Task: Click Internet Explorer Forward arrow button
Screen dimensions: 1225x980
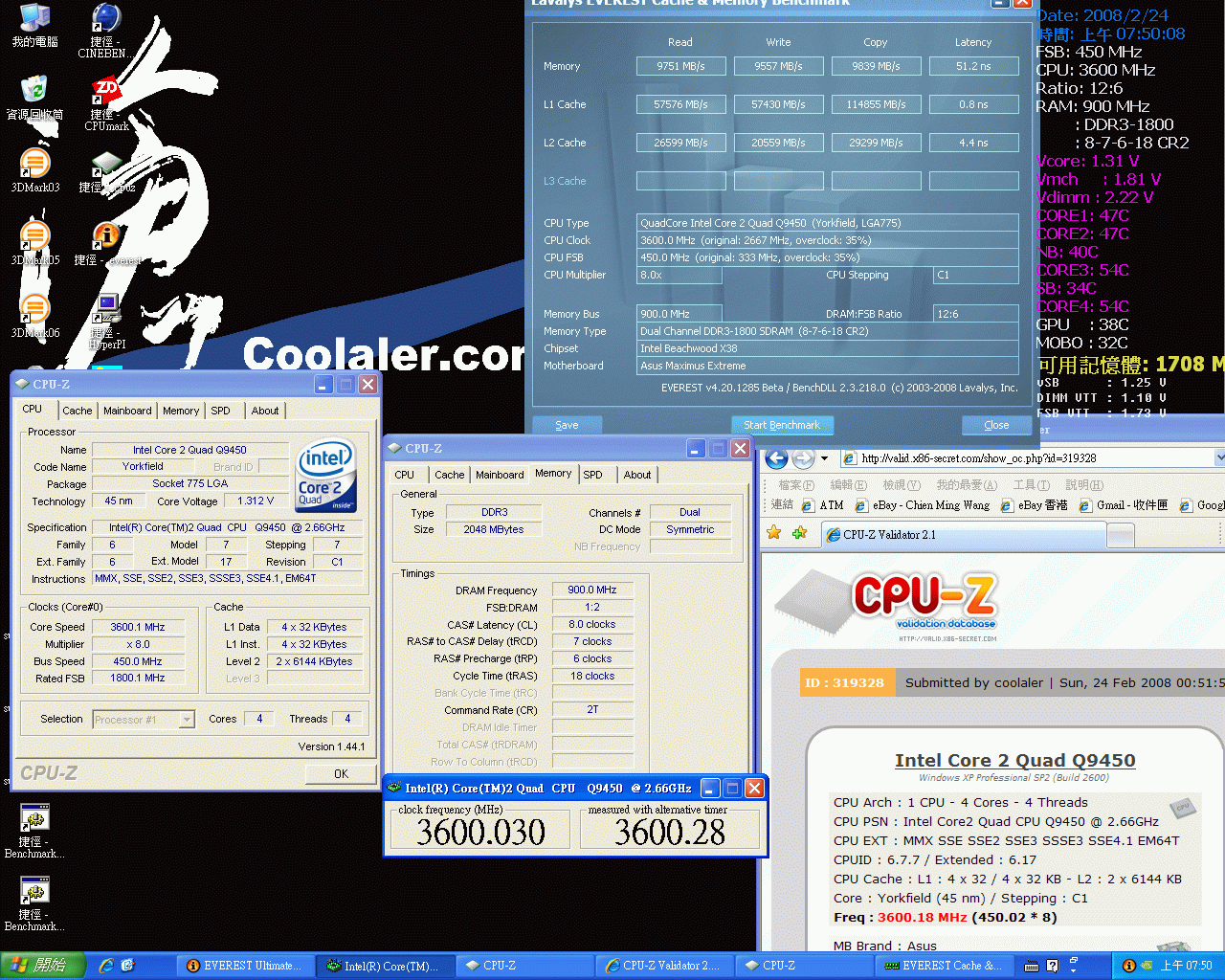Action: click(803, 458)
